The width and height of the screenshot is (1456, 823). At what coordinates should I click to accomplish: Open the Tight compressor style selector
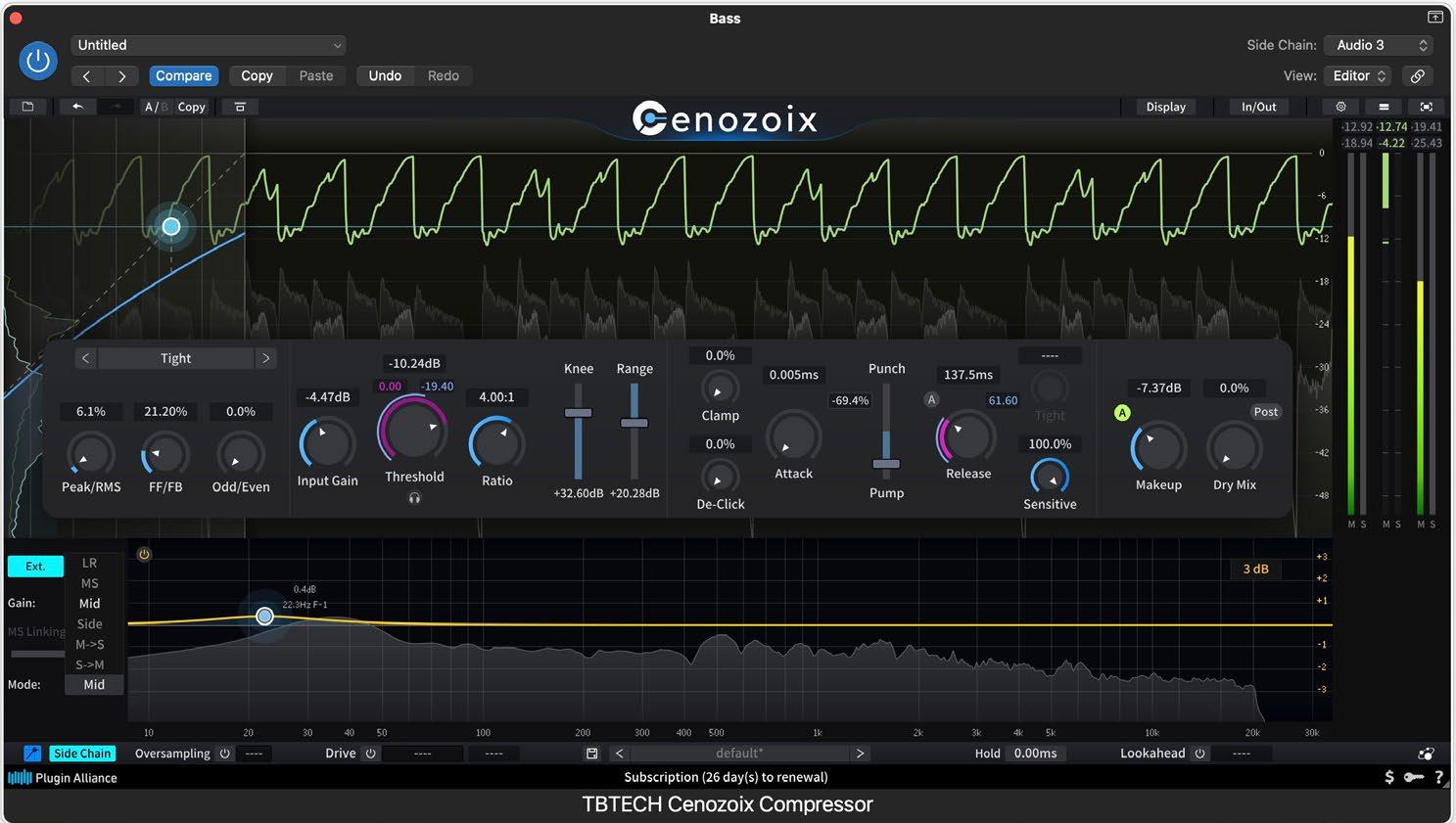176,358
